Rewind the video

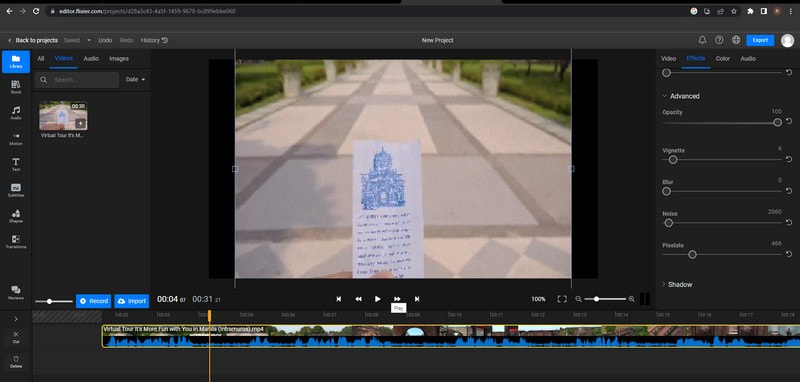pyautogui.click(x=358, y=299)
